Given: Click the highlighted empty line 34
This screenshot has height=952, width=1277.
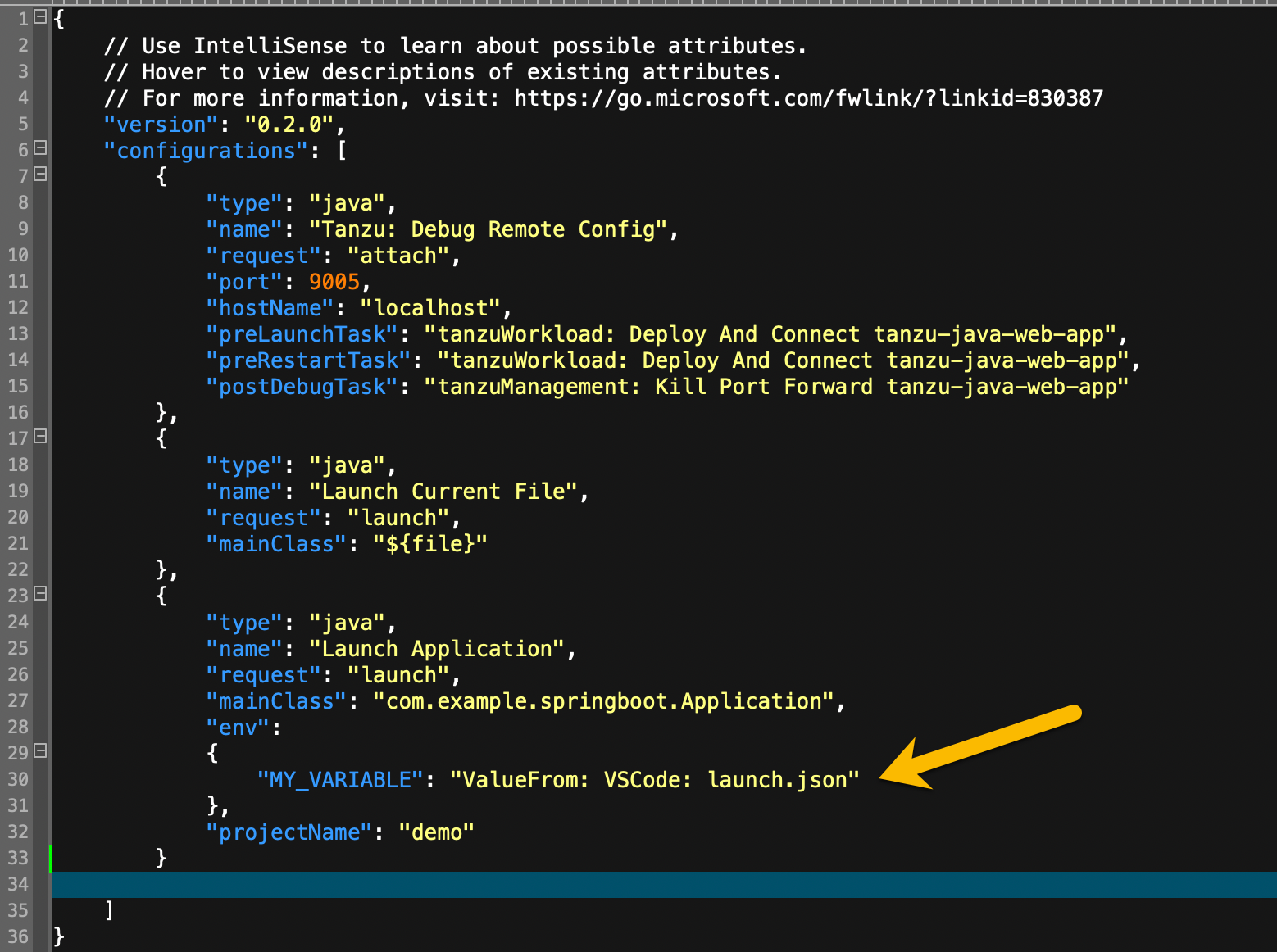Looking at the screenshot, I should pos(656,885).
